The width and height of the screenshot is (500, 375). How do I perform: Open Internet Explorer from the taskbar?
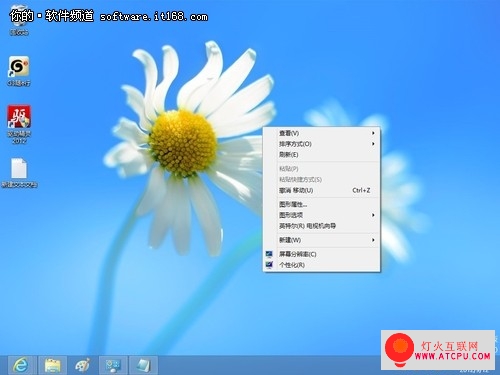21,365
